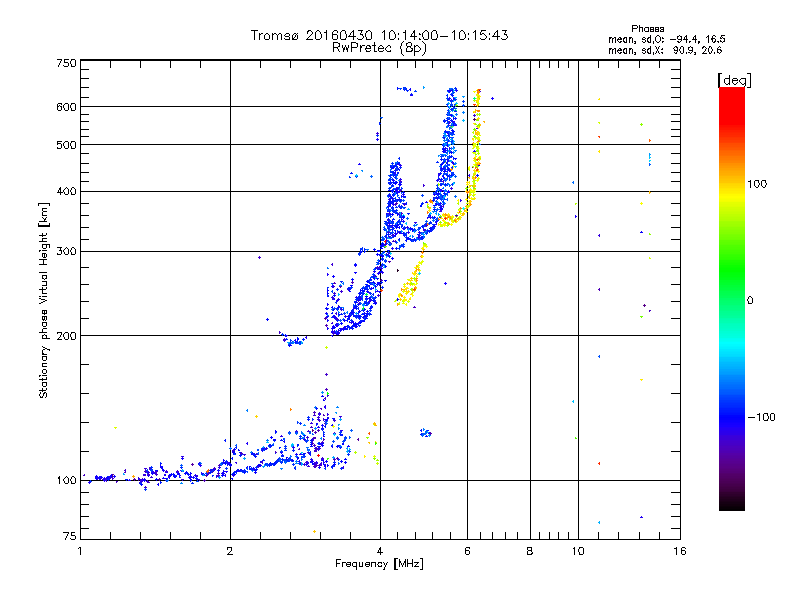Click the height axis label "200"
Viewport: 800px width, 600px height.
(x=66, y=336)
